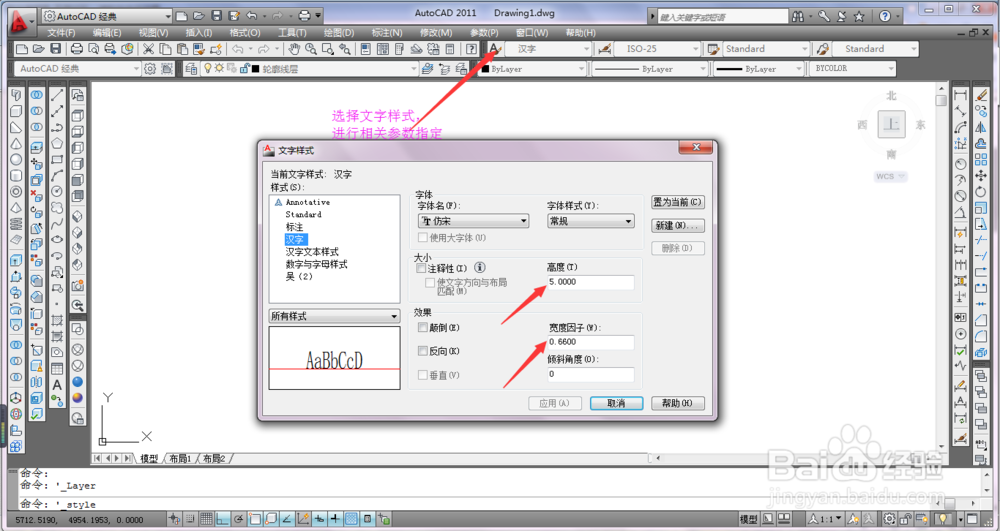Open the AutoCAD application menu logo button

click(x=21, y=21)
